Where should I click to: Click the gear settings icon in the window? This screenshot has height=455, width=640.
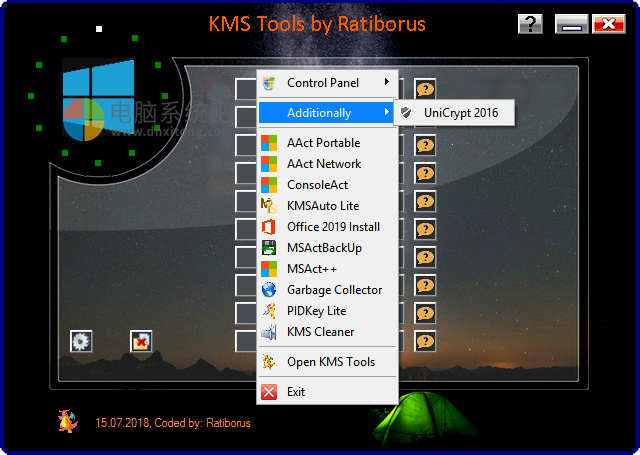(81, 341)
